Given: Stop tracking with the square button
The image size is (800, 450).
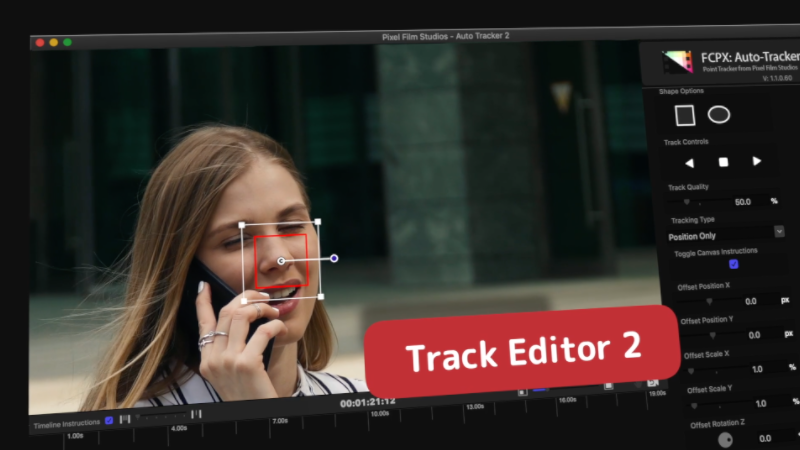Looking at the screenshot, I should (x=723, y=162).
